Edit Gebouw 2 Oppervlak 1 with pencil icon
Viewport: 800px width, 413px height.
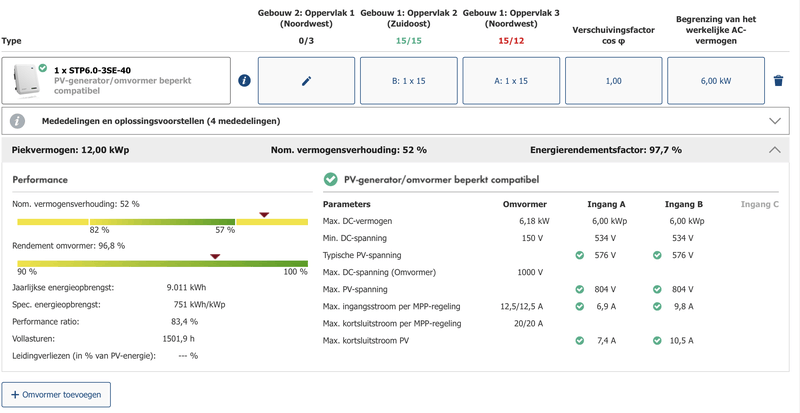click(307, 81)
